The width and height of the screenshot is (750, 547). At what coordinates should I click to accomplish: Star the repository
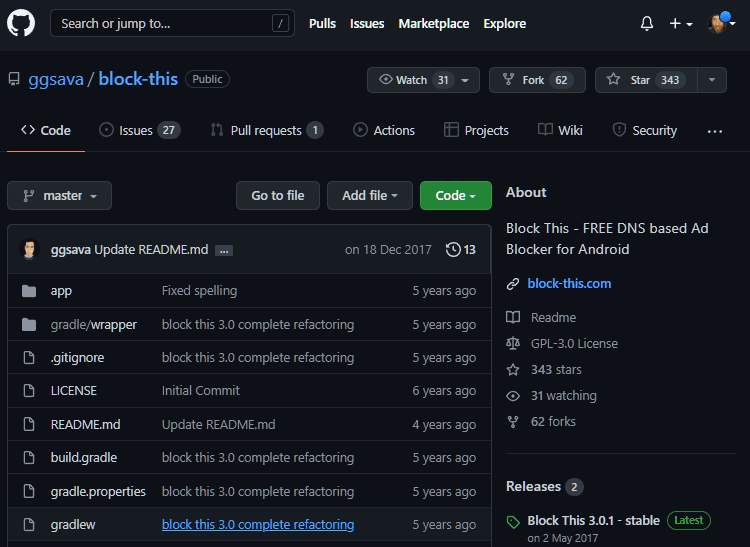click(646, 80)
